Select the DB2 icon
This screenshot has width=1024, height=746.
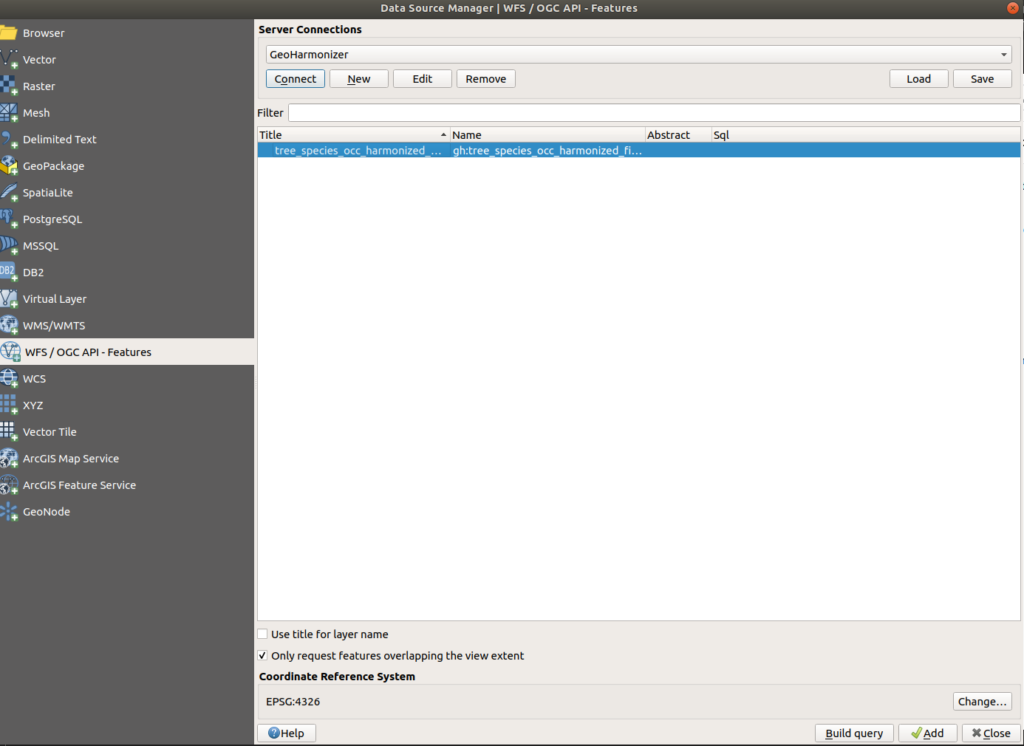(x=8, y=272)
